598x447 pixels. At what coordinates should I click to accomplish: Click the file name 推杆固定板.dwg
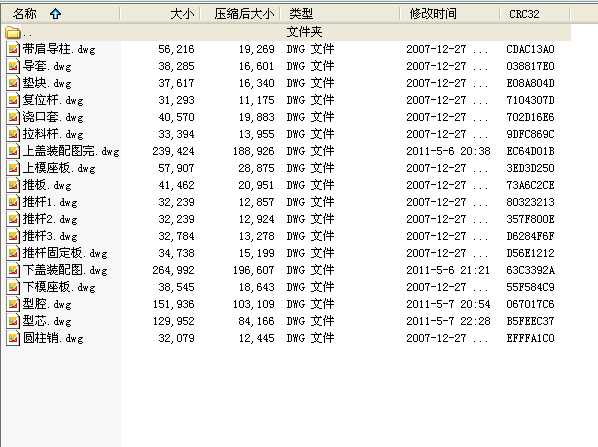[x=65, y=253]
